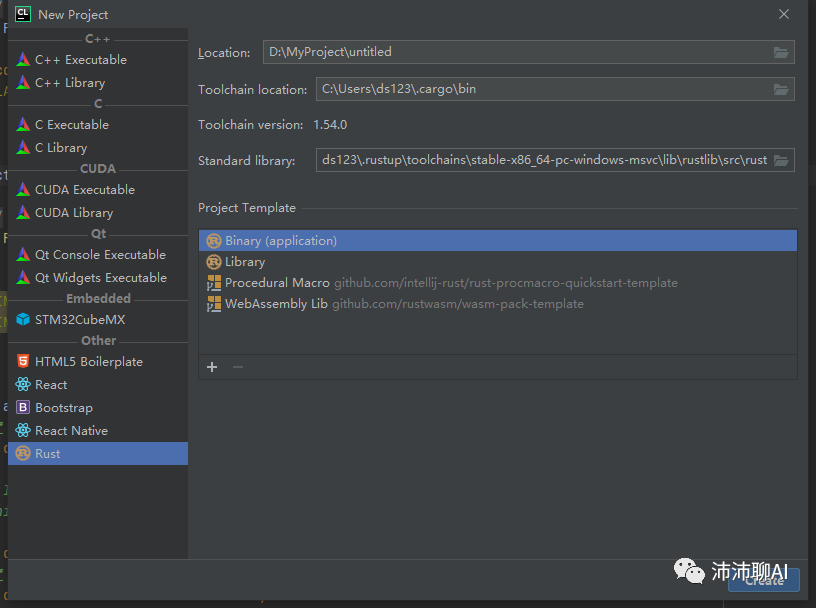Select React Native project type
This screenshot has width=816, height=608.
(x=98, y=430)
